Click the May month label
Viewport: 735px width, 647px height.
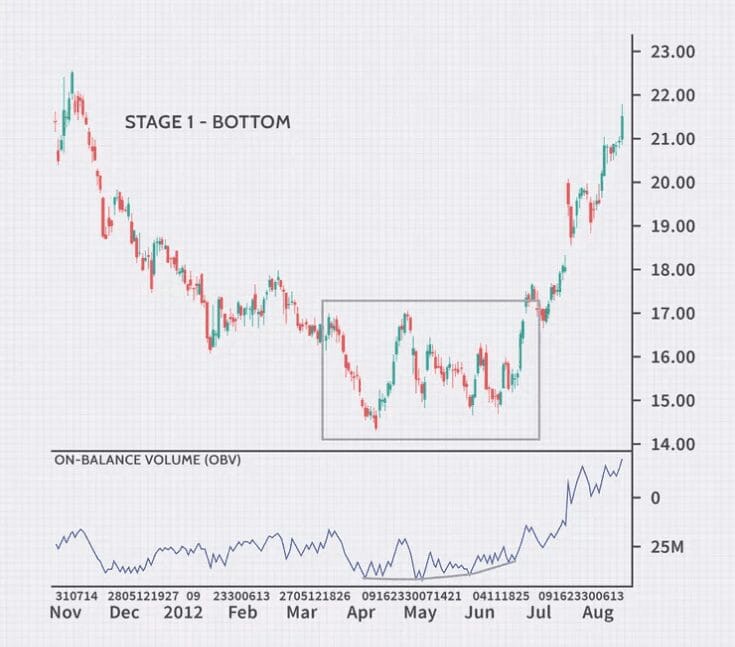420,613
